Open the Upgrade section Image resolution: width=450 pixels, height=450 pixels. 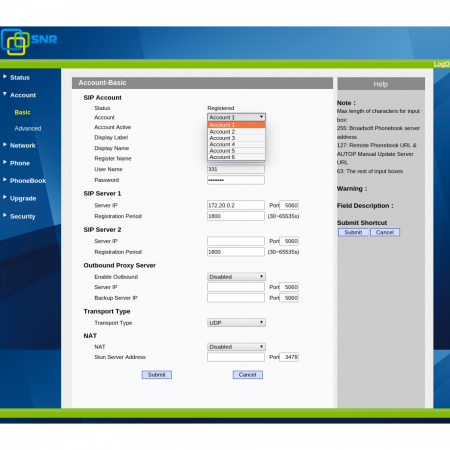[x=23, y=198]
